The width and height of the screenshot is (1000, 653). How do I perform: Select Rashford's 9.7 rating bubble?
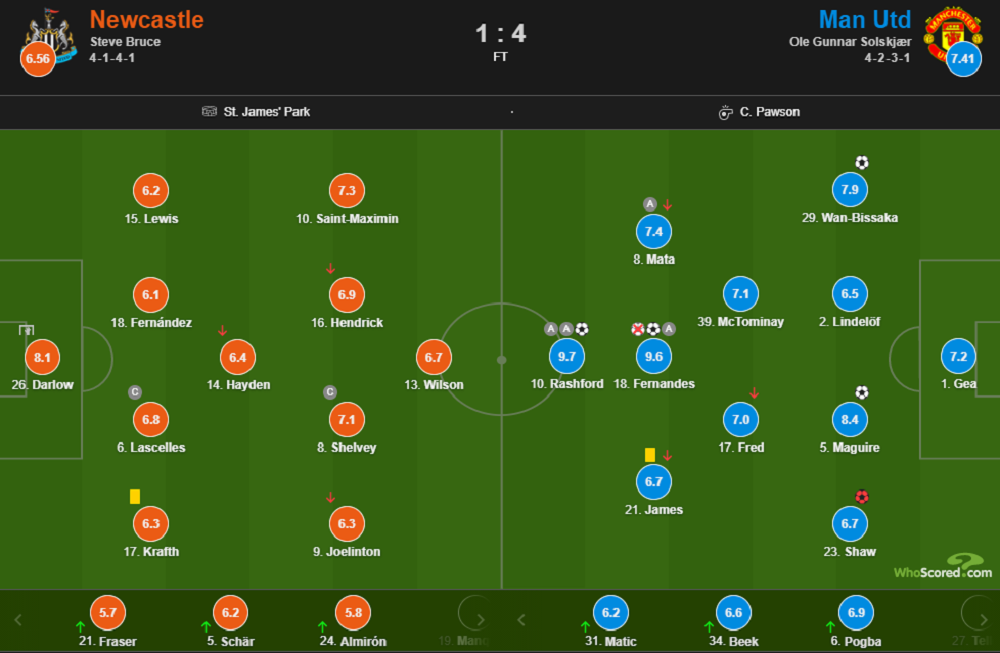[x=567, y=356]
